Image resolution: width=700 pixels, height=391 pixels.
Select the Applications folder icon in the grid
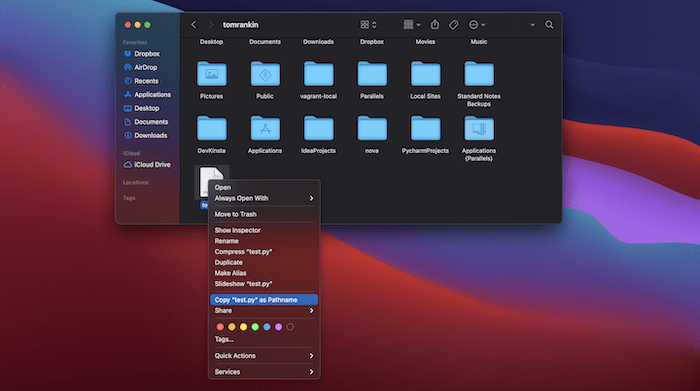[x=265, y=129]
